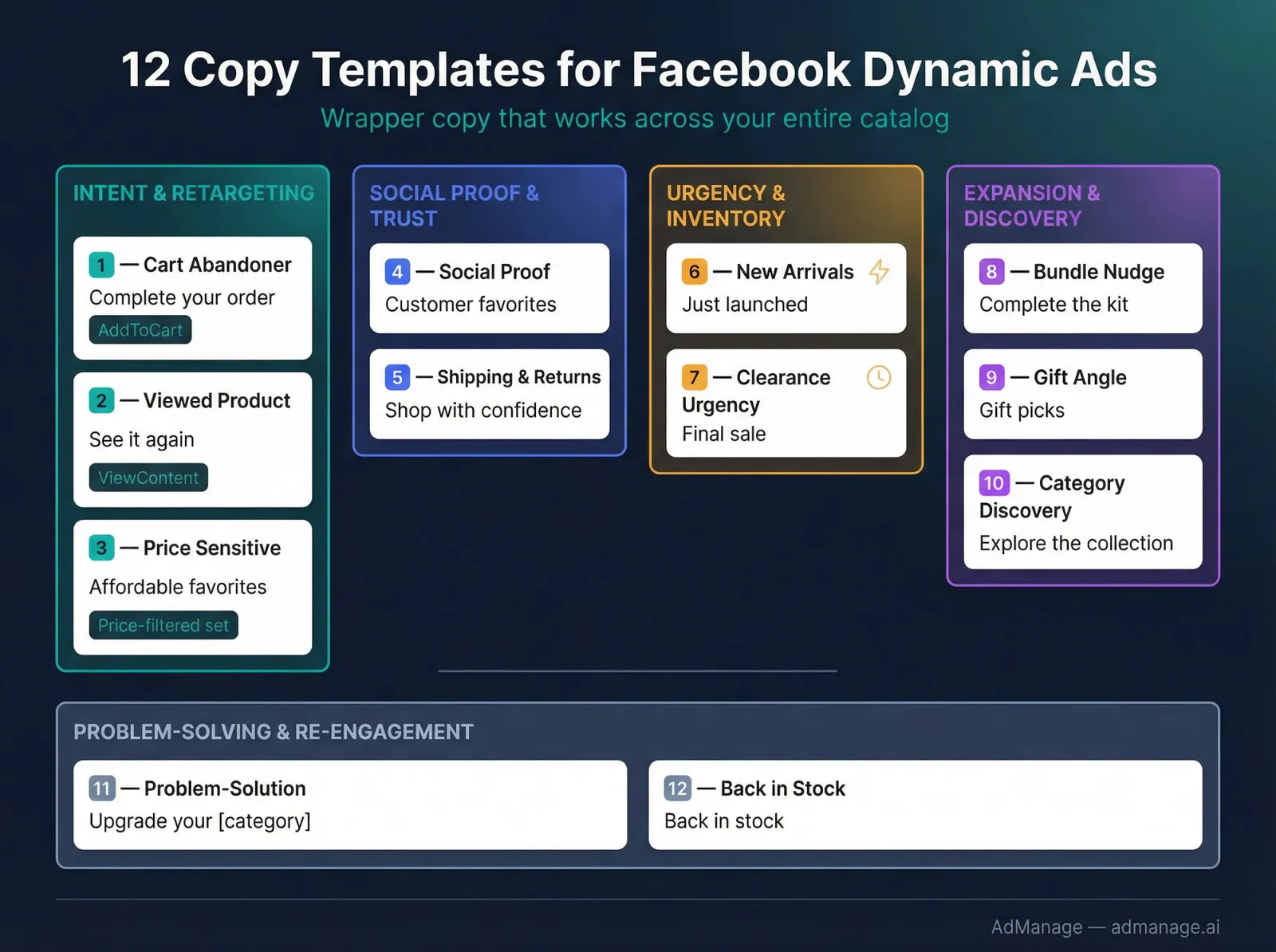Screen dimensions: 1276x952
Task: Select the "Cart Abandoner" card title
Action: 218,265
